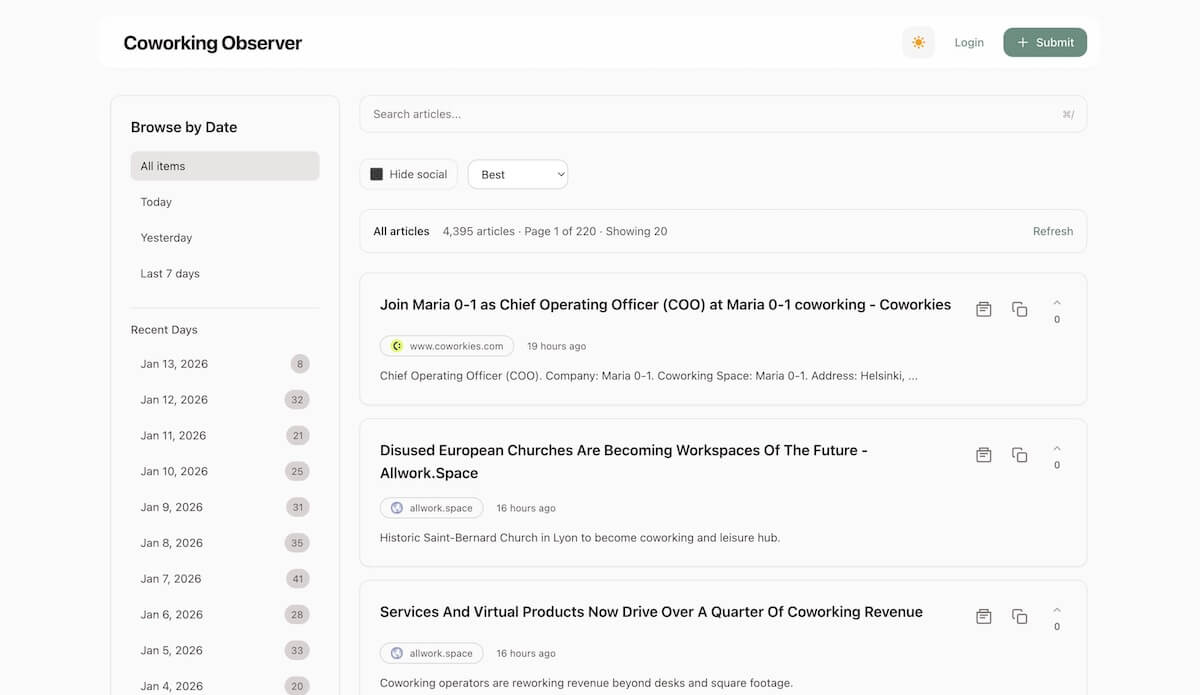The height and width of the screenshot is (695, 1200).
Task: Click Refresh in the articles bar
Action: pos(1053,231)
